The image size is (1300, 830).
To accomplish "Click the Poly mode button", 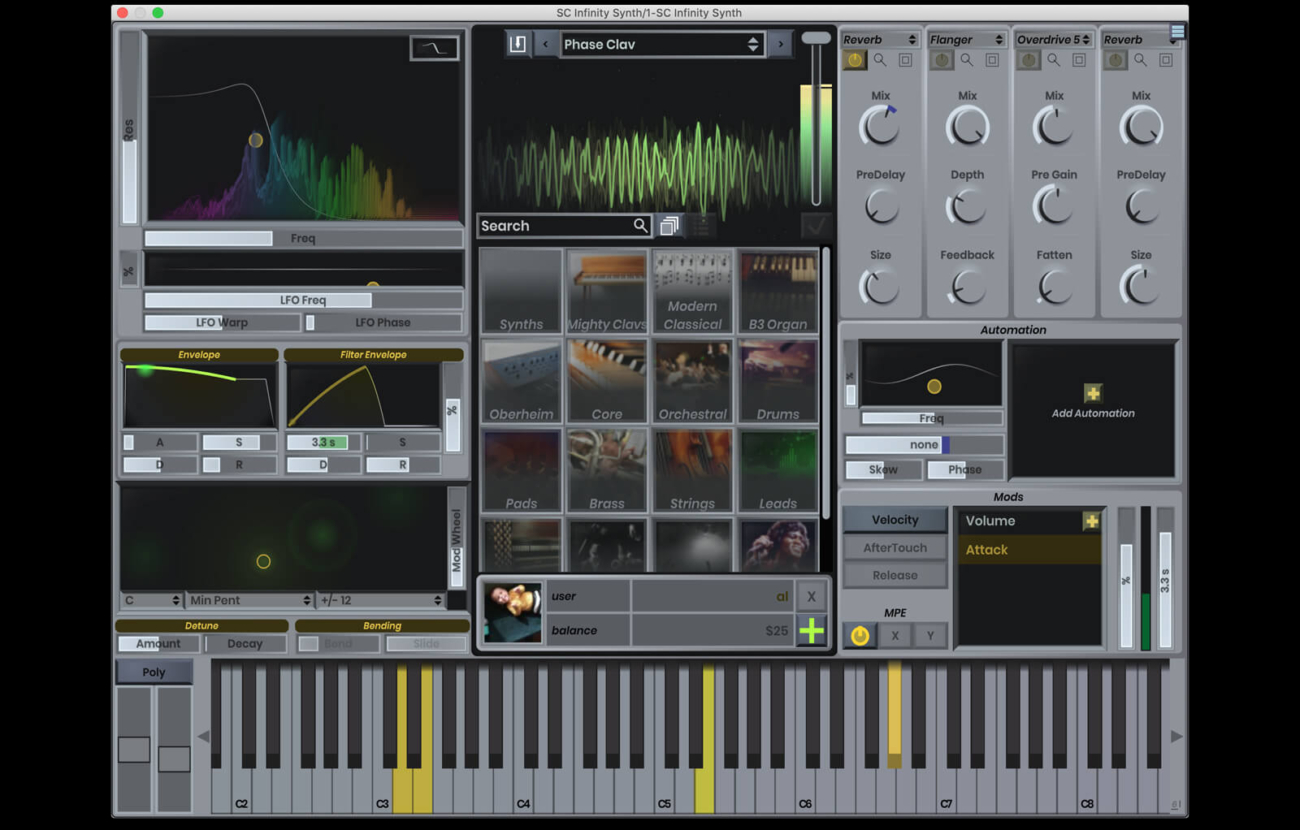I will [x=154, y=672].
